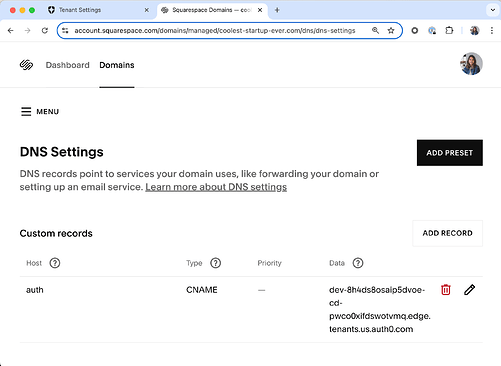Go to the Dashboard nav item

pyautogui.click(x=68, y=65)
